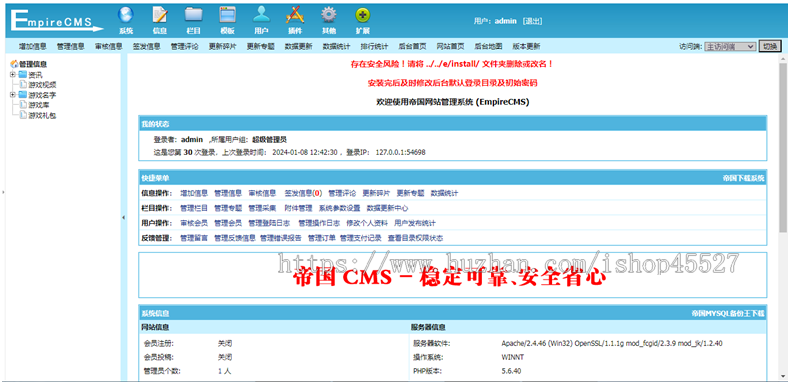
Task: Open the 系统参数设置 quick link
Action: [339, 208]
